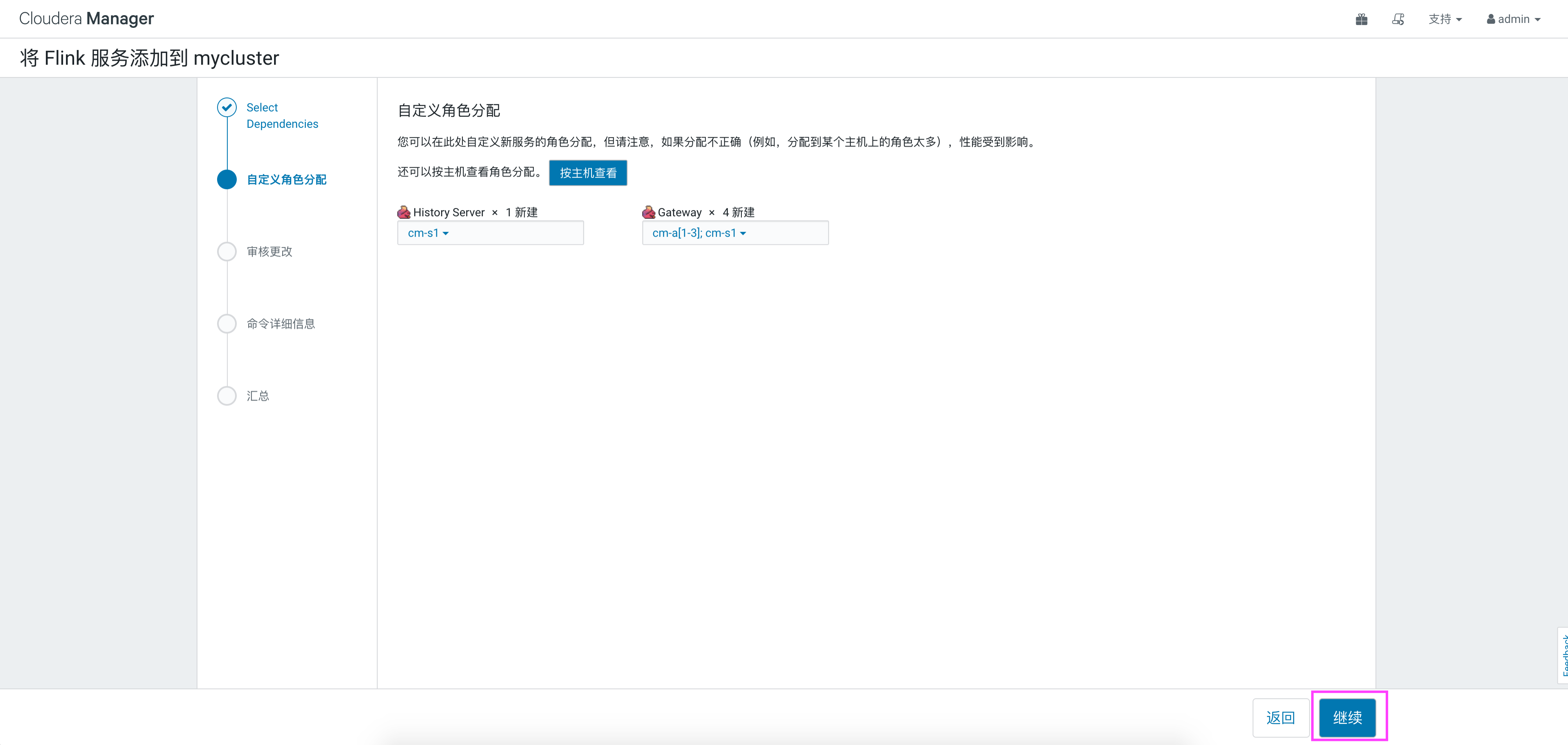Viewport: 1568px width, 745px height.
Task: Open the admin account menu
Action: (x=1514, y=19)
